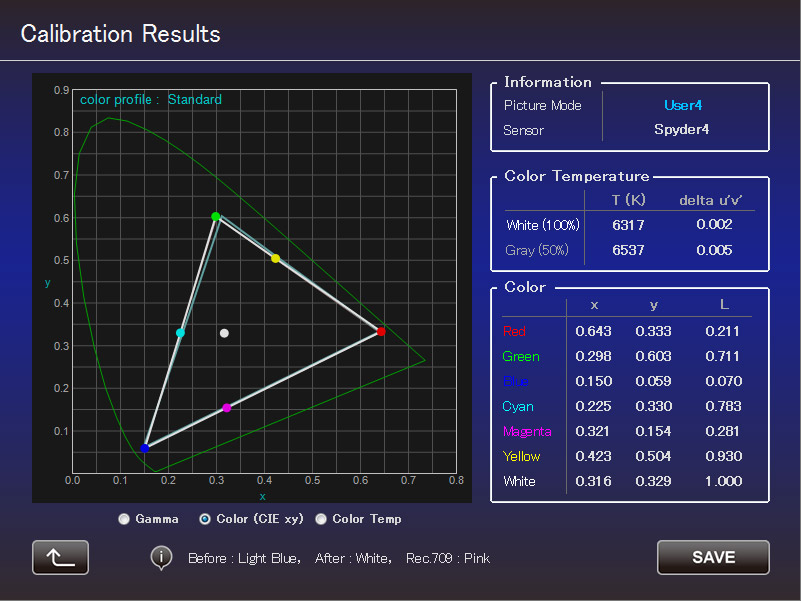Click the Spyder4 sensor value
The image size is (804, 603).
coord(681,130)
